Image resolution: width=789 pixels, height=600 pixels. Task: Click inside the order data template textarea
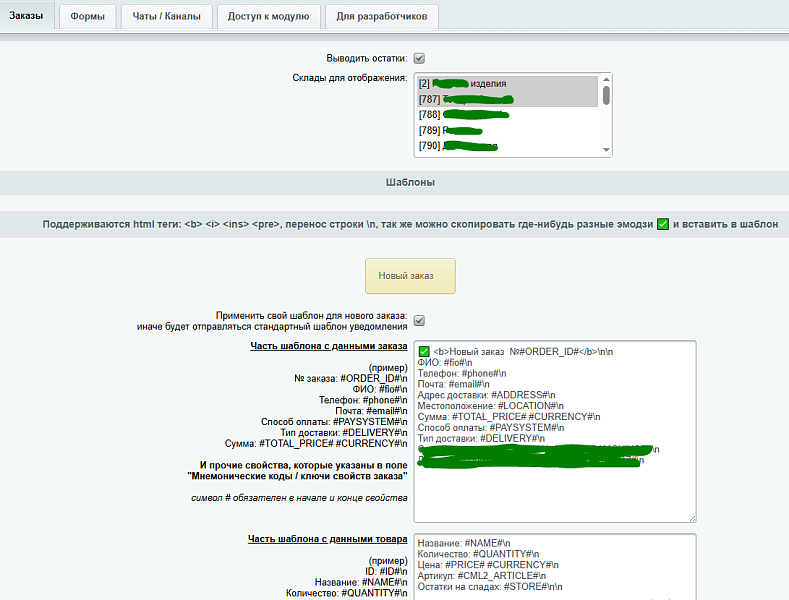(555, 431)
